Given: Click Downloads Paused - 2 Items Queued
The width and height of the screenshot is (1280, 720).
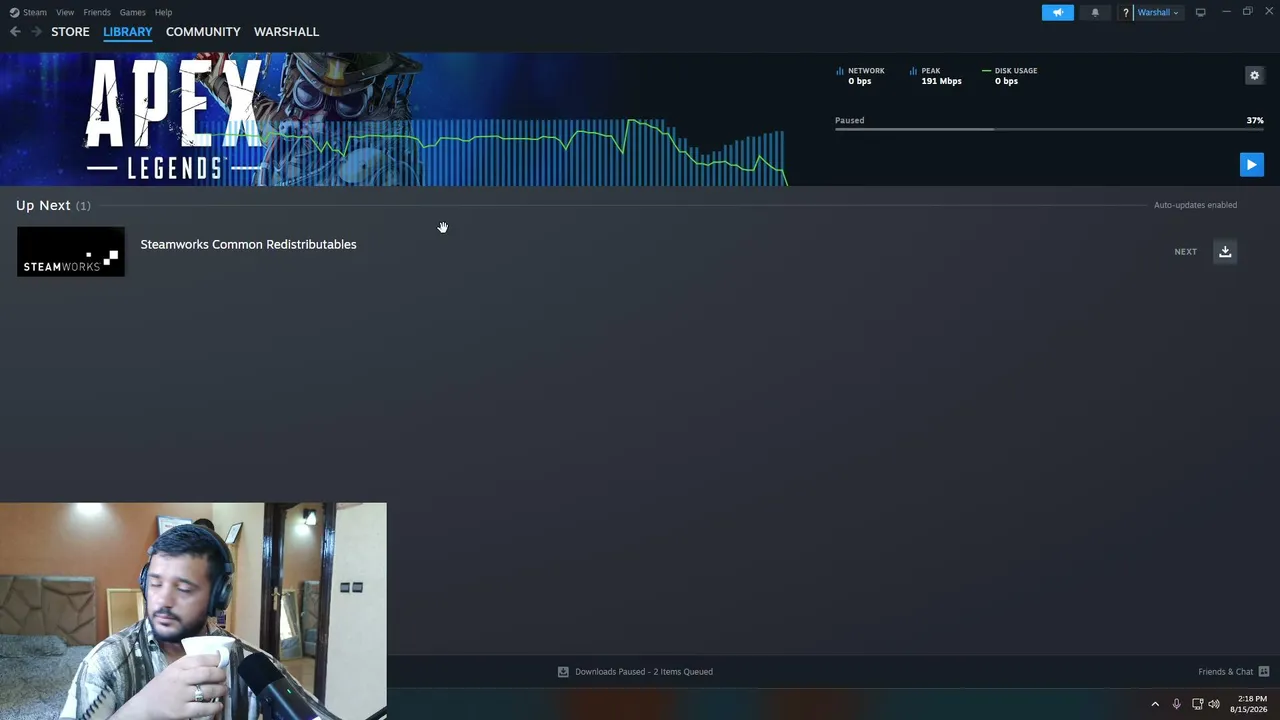Looking at the screenshot, I should (644, 671).
